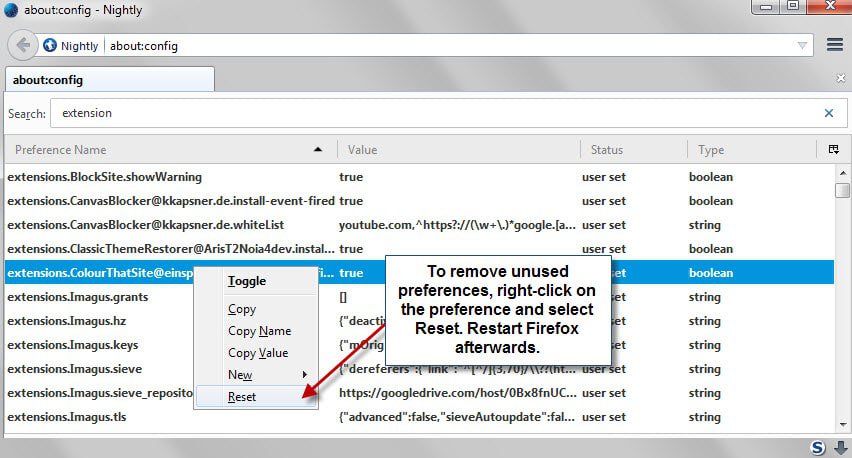This screenshot has height=458, width=852.
Task: Select Copy Name in the context menu
Action: [259, 331]
